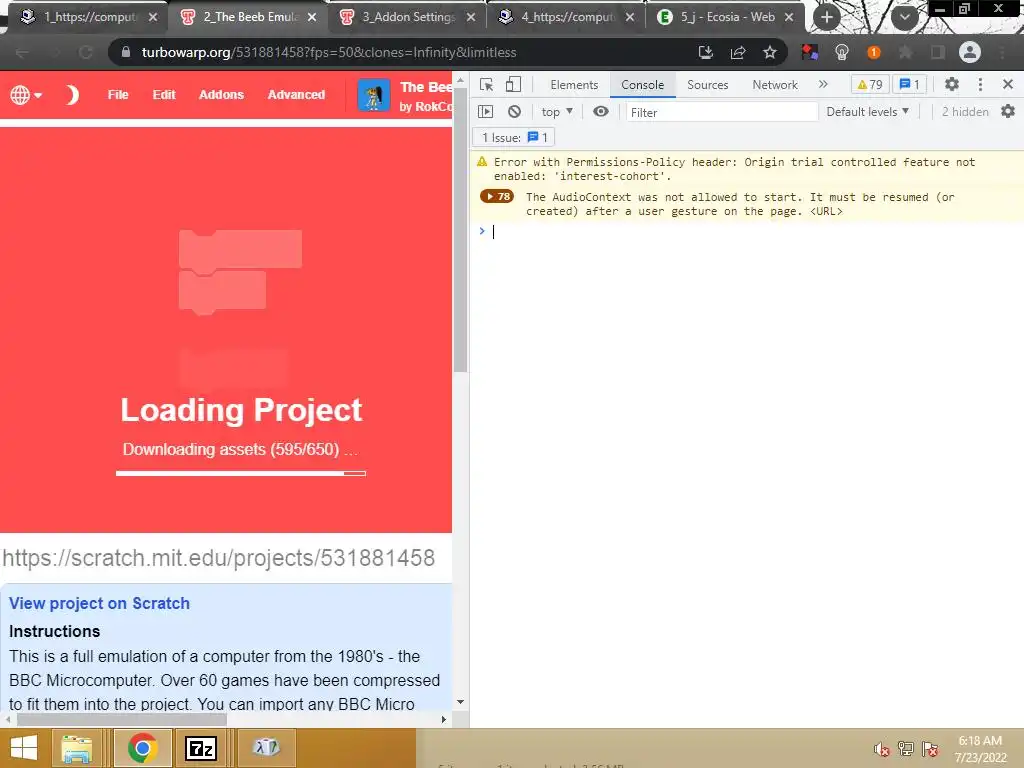Open the tab search dropdown arrow
The width and height of the screenshot is (1024, 768).
(x=904, y=17)
